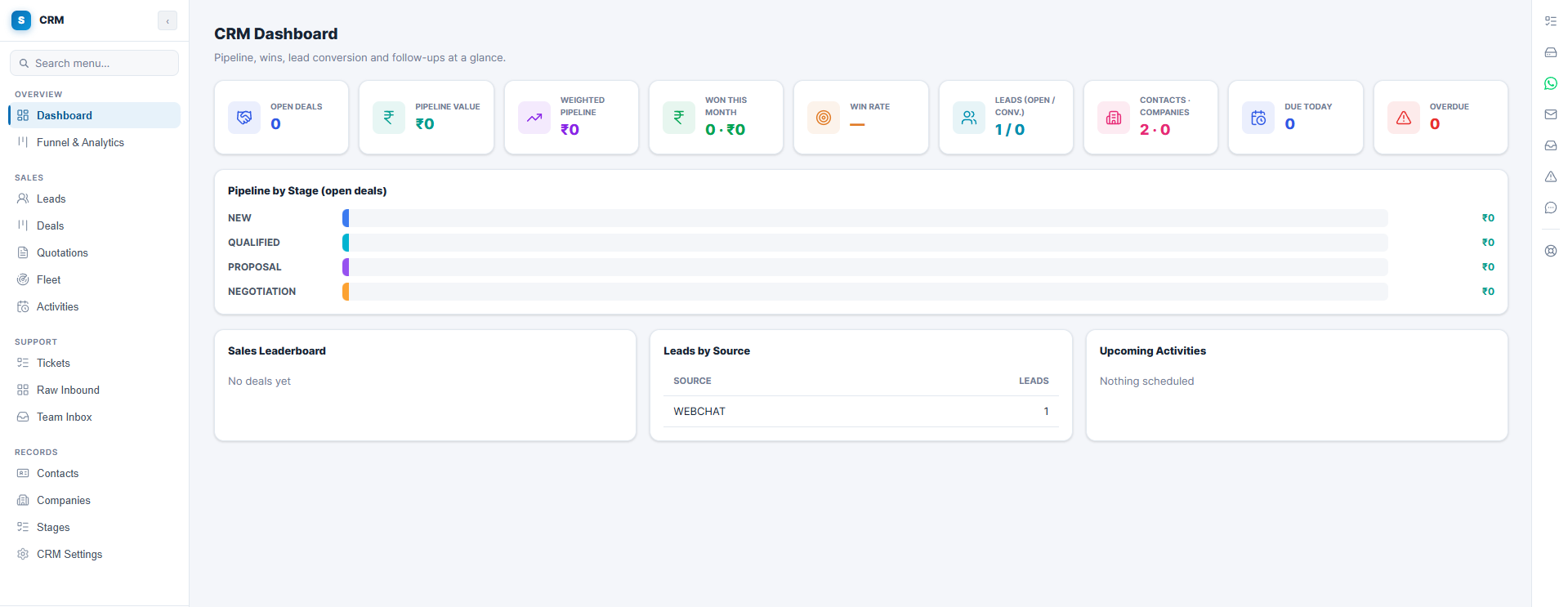
Task: Open Fleet in the sidebar
Action: [94, 279]
